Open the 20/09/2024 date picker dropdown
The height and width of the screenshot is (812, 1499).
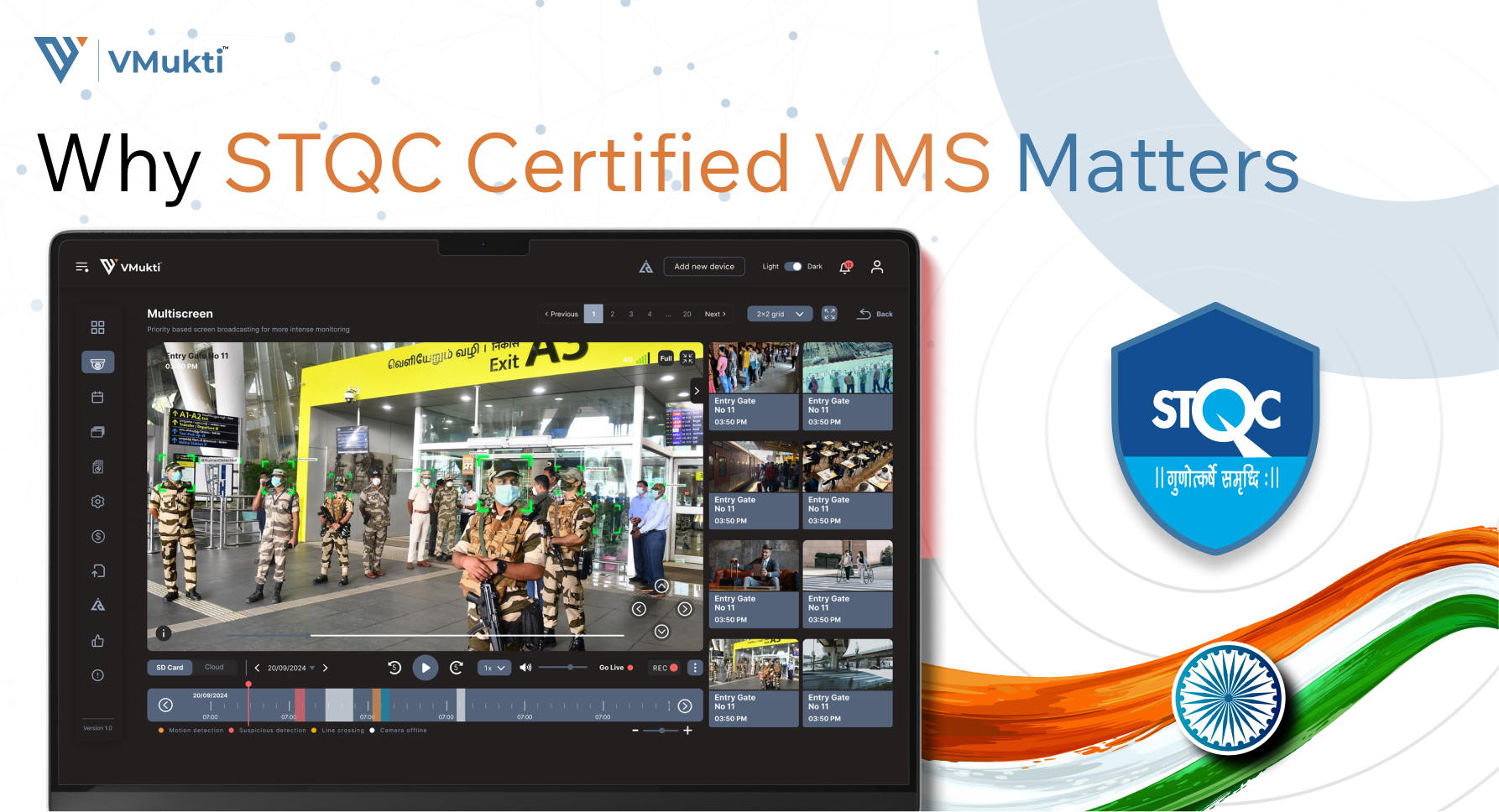click(x=291, y=668)
